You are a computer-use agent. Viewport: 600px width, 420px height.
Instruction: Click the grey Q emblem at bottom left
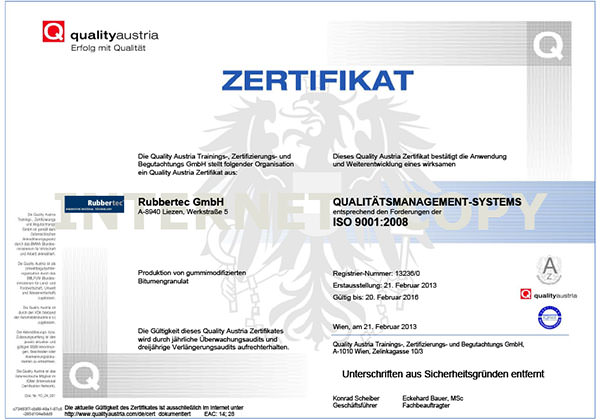click(85, 376)
